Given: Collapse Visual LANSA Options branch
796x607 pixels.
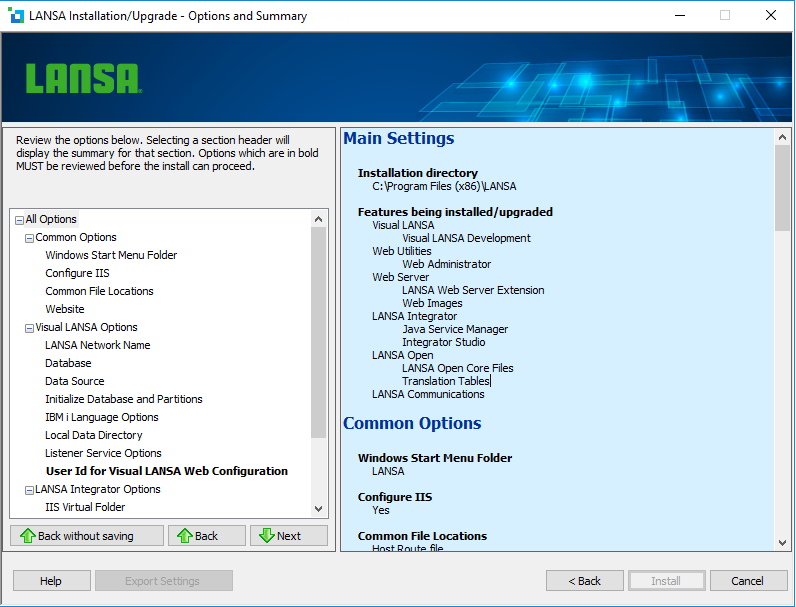Looking at the screenshot, I should pos(29,328).
